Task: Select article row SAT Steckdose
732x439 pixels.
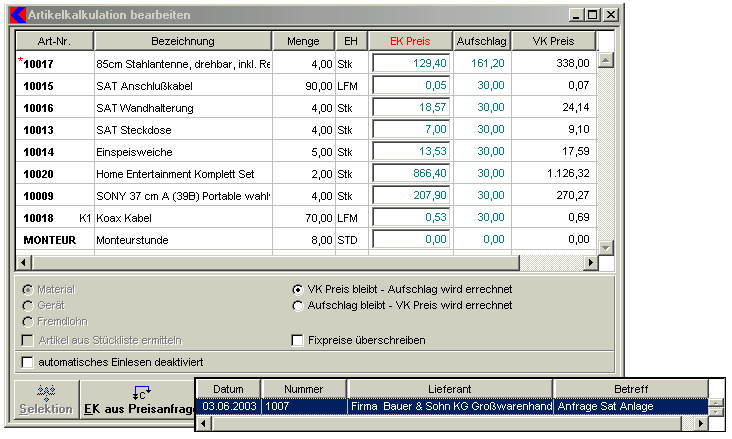Action: click(x=182, y=129)
